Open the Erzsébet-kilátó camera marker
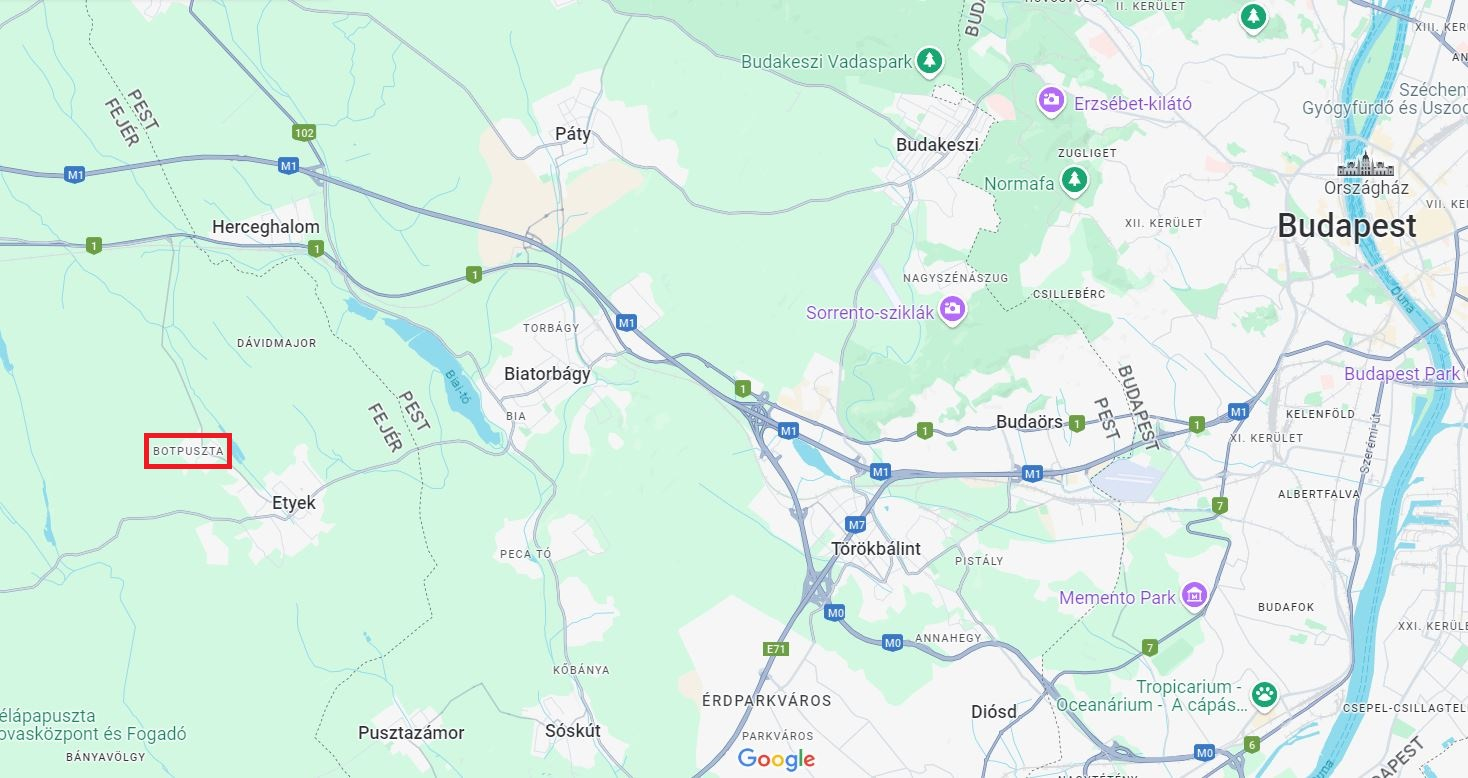This screenshot has width=1468, height=778. pyautogui.click(x=1050, y=100)
